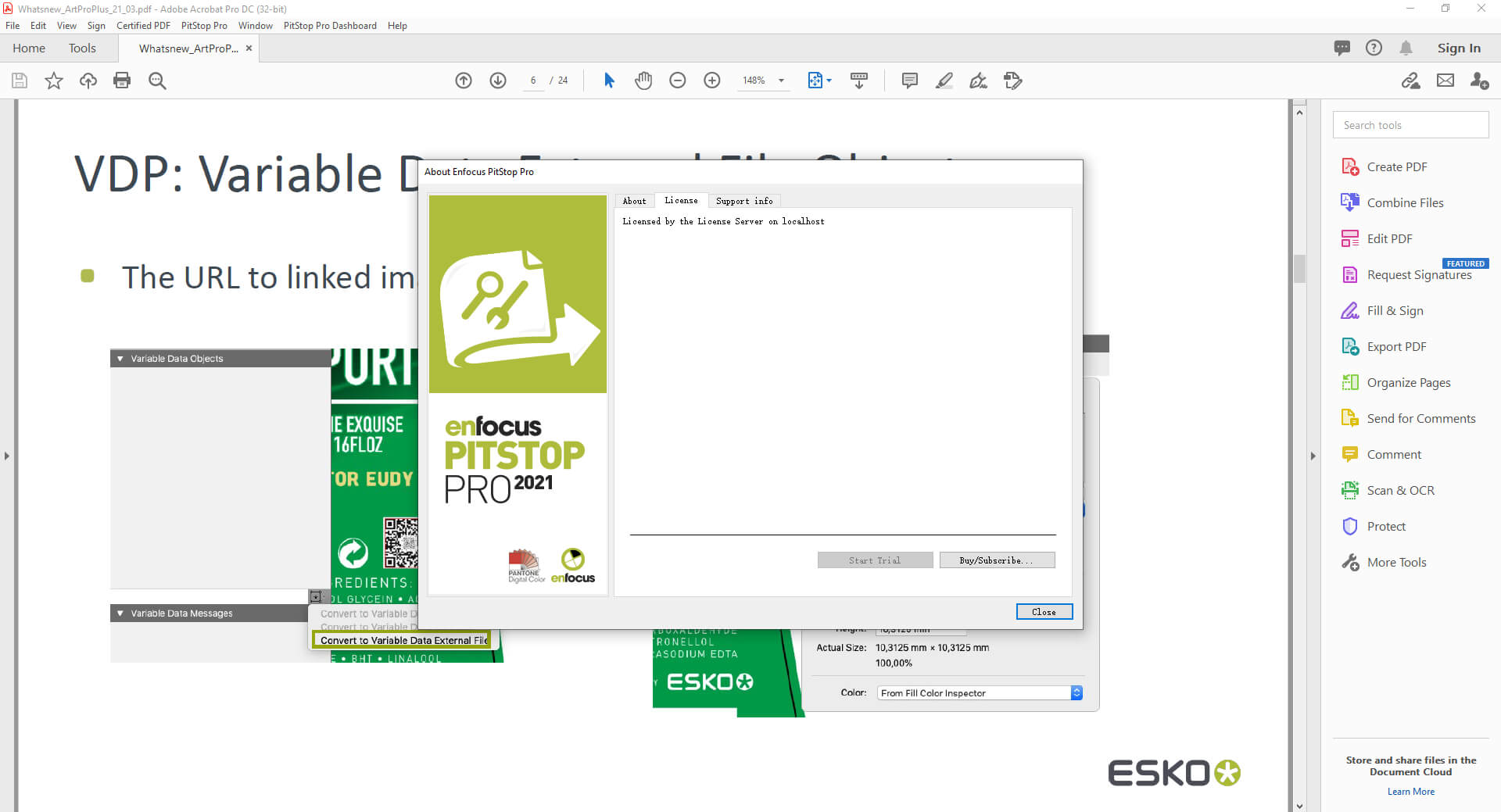
Task: Zoom in with the plus icon
Action: [x=712, y=80]
